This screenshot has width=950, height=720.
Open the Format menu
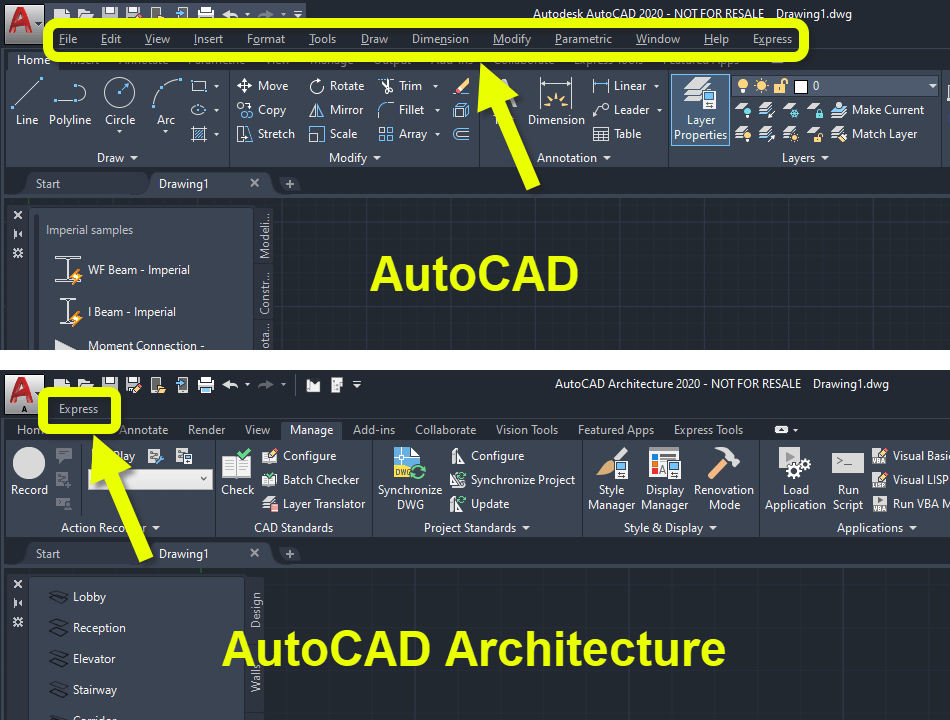(265, 39)
